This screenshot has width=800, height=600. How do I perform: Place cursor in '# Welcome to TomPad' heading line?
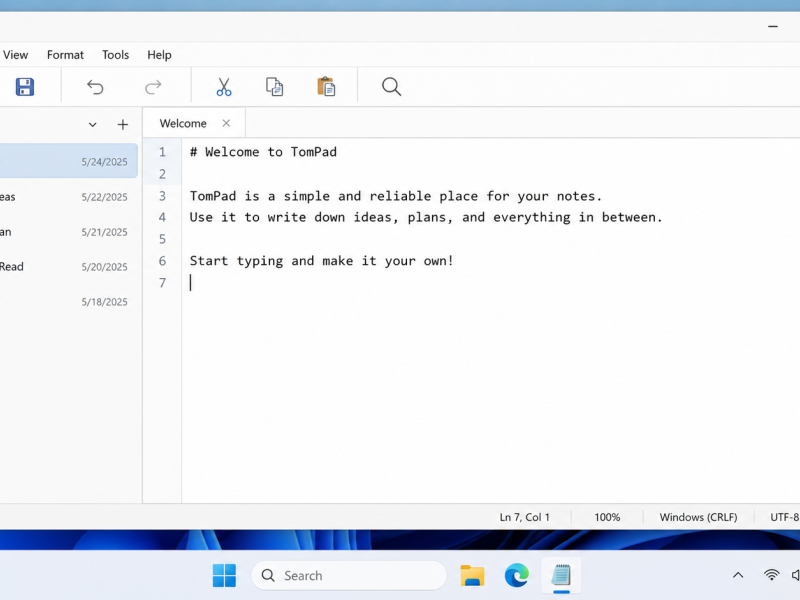[x=263, y=152]
